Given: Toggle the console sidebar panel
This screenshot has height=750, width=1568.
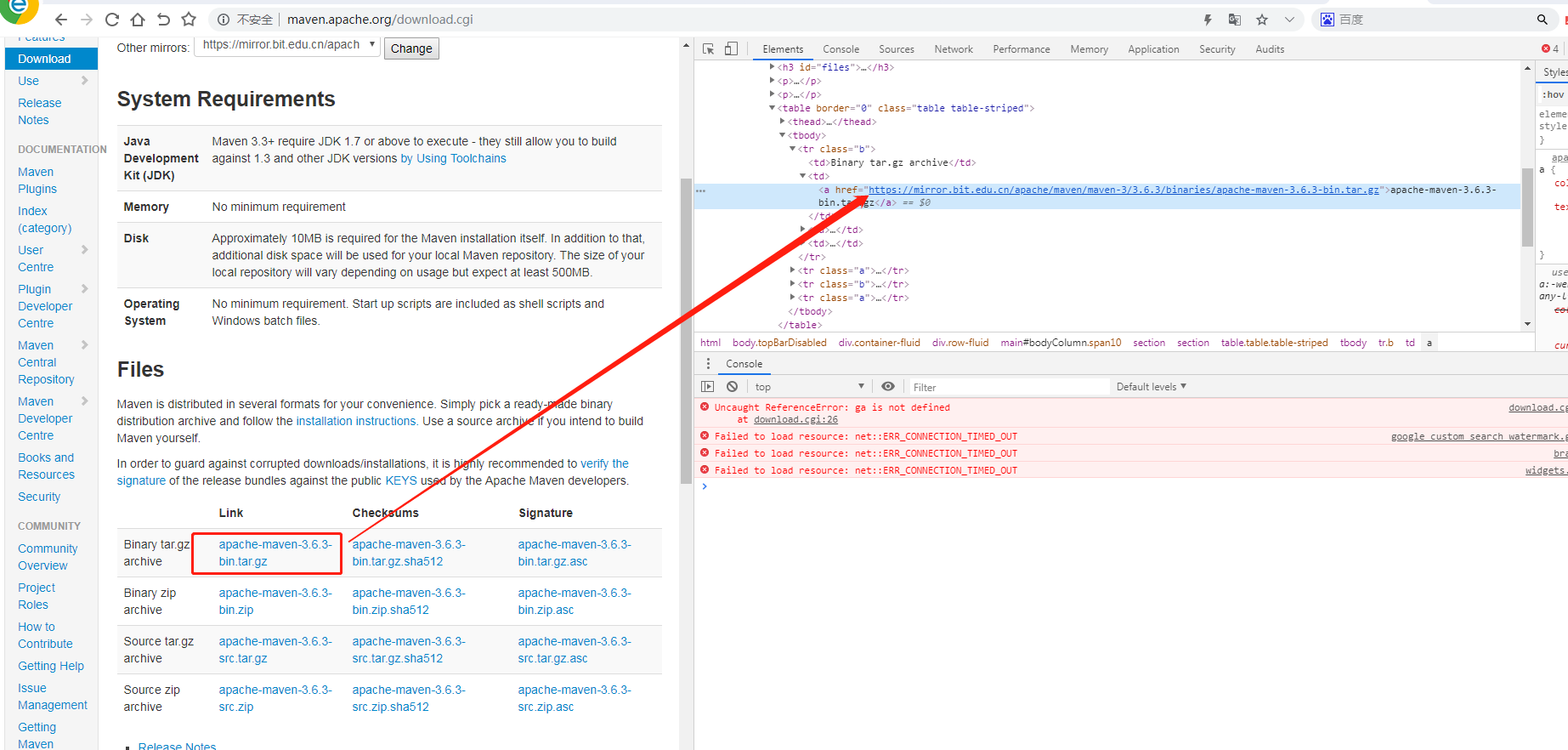Looking at the screenshot, I should point(707,387).
